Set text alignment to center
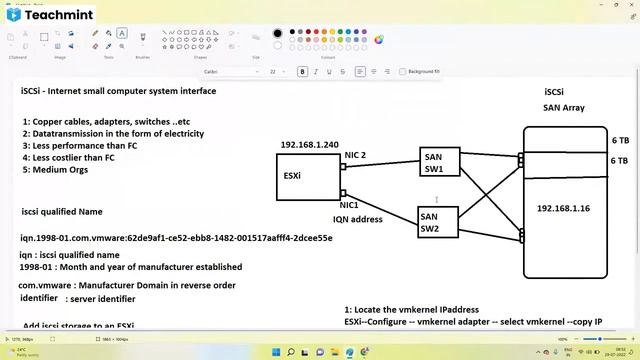 (x=373, y=72)
